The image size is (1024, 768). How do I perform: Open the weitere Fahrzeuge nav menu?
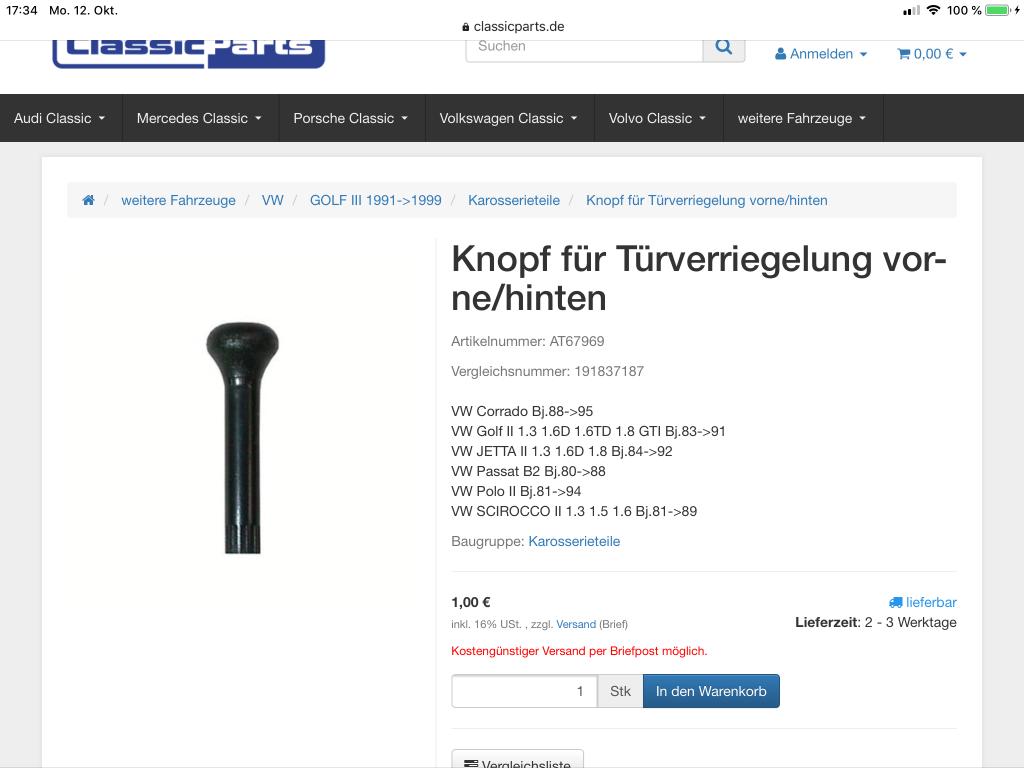pyautogui.click(x=802, y=118)
